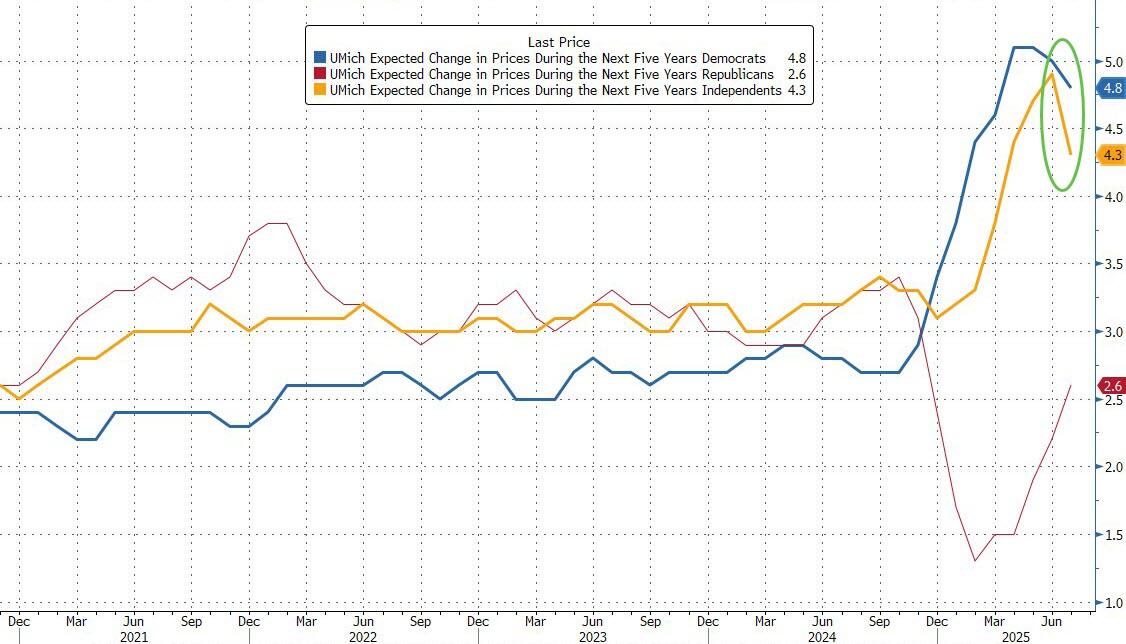Click the blue 4.8 price tag on right axis

click(1111, 88)
